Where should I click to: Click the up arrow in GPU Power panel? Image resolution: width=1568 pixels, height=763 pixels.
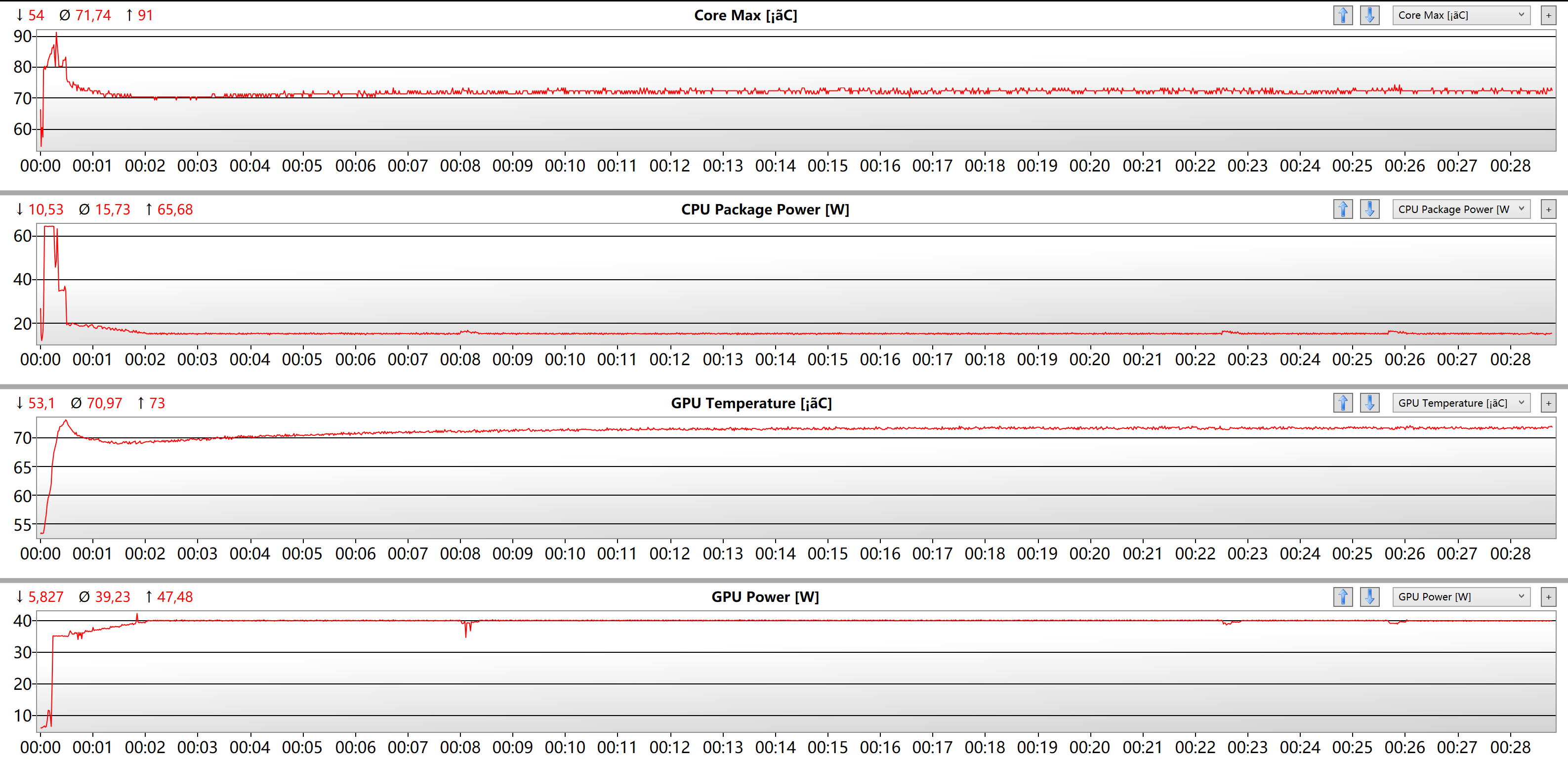(x=1343, y=596)
